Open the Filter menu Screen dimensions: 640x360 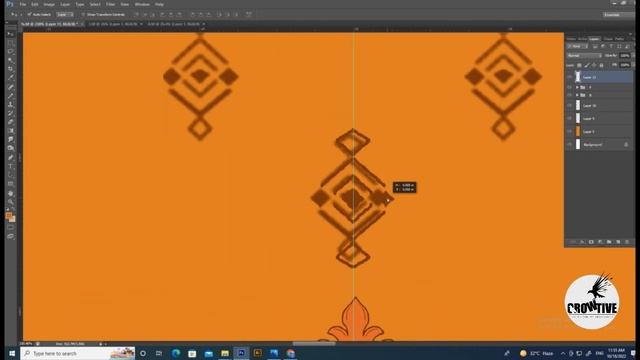pyautogui.click(x=111, y=4)
